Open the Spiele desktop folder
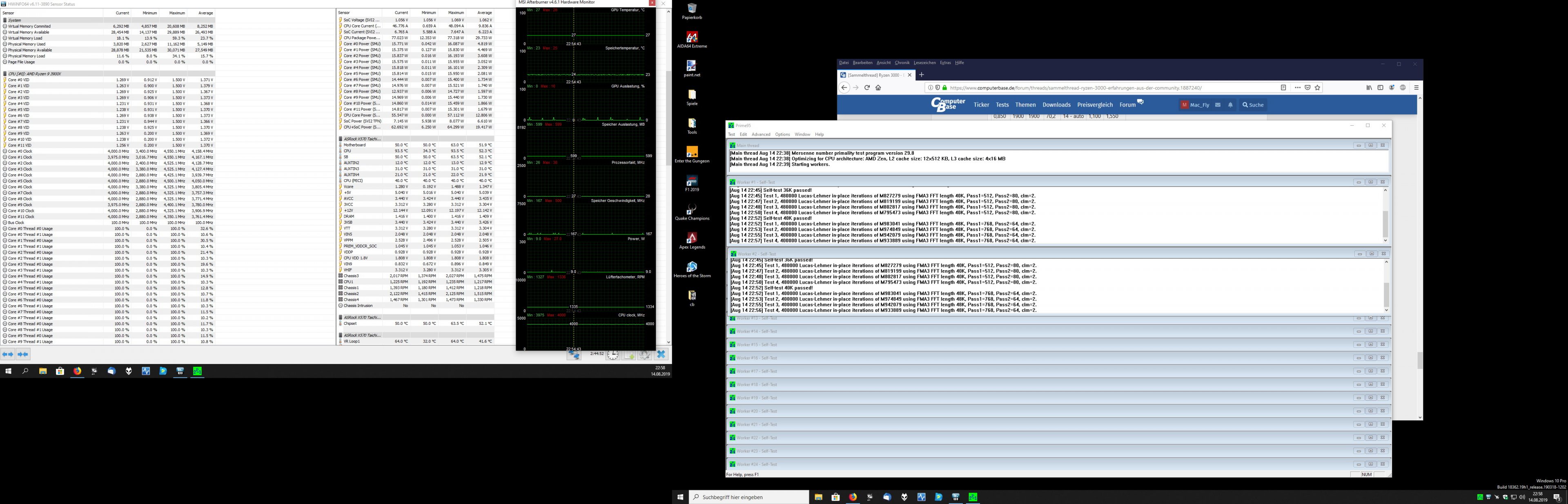1568x504 pixels. (x=692, y=98)
